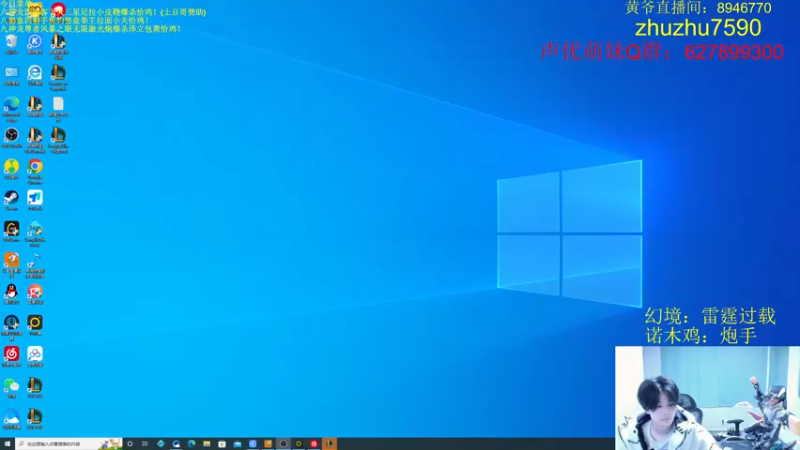Launch the QQ penguin shortcut
The height and width of the screenshot is (450, 800).
pyautogui.click(x=11, y=293)
